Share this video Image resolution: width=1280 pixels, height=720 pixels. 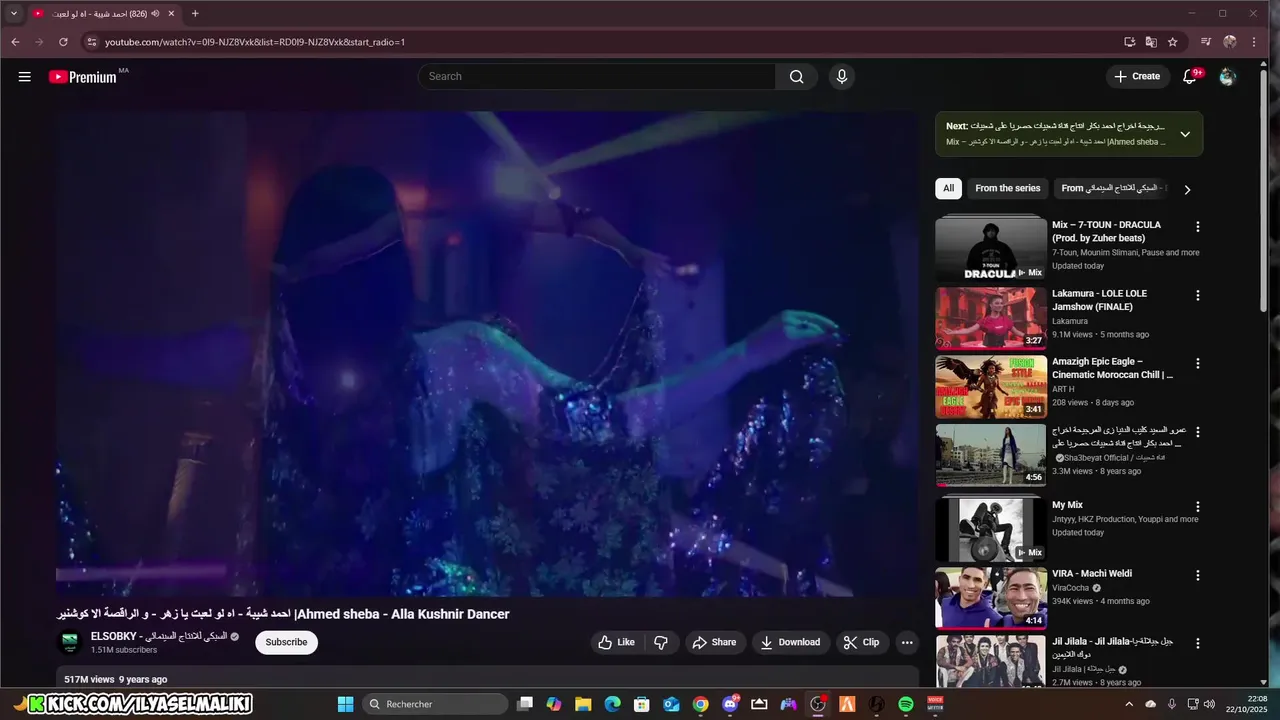714,643
